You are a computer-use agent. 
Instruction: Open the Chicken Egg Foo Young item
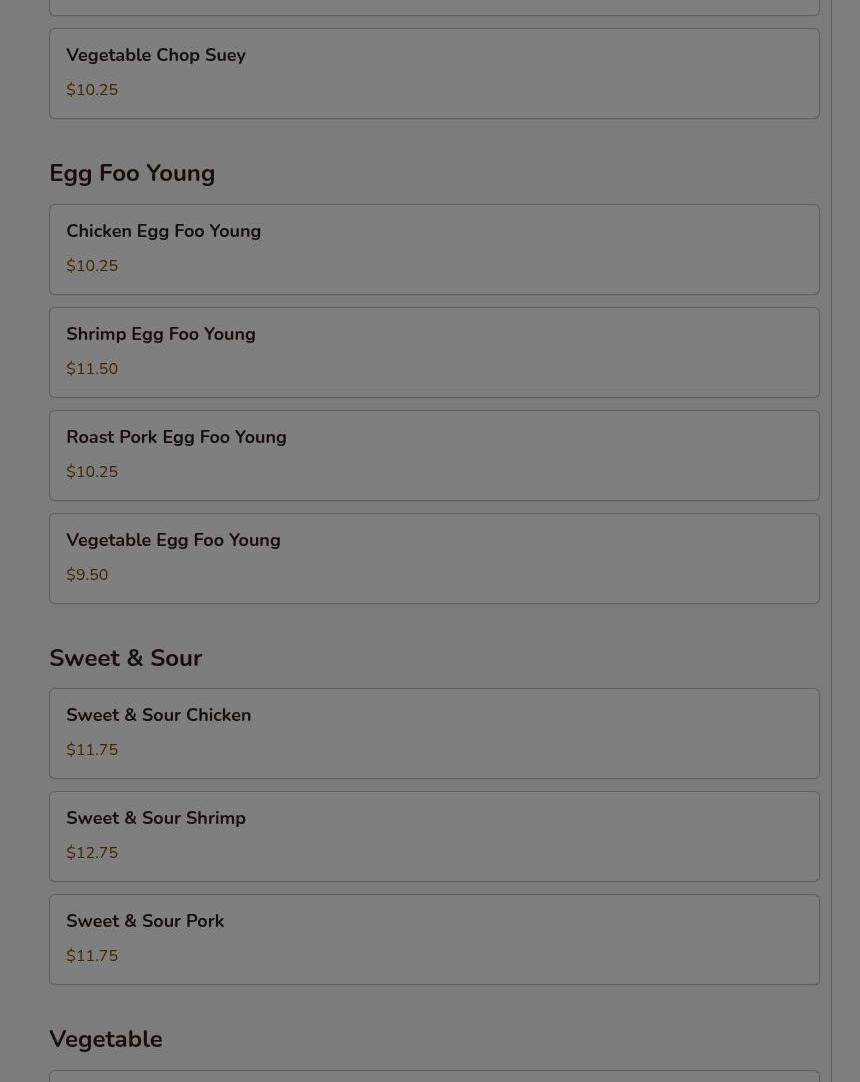pos(163,232)
